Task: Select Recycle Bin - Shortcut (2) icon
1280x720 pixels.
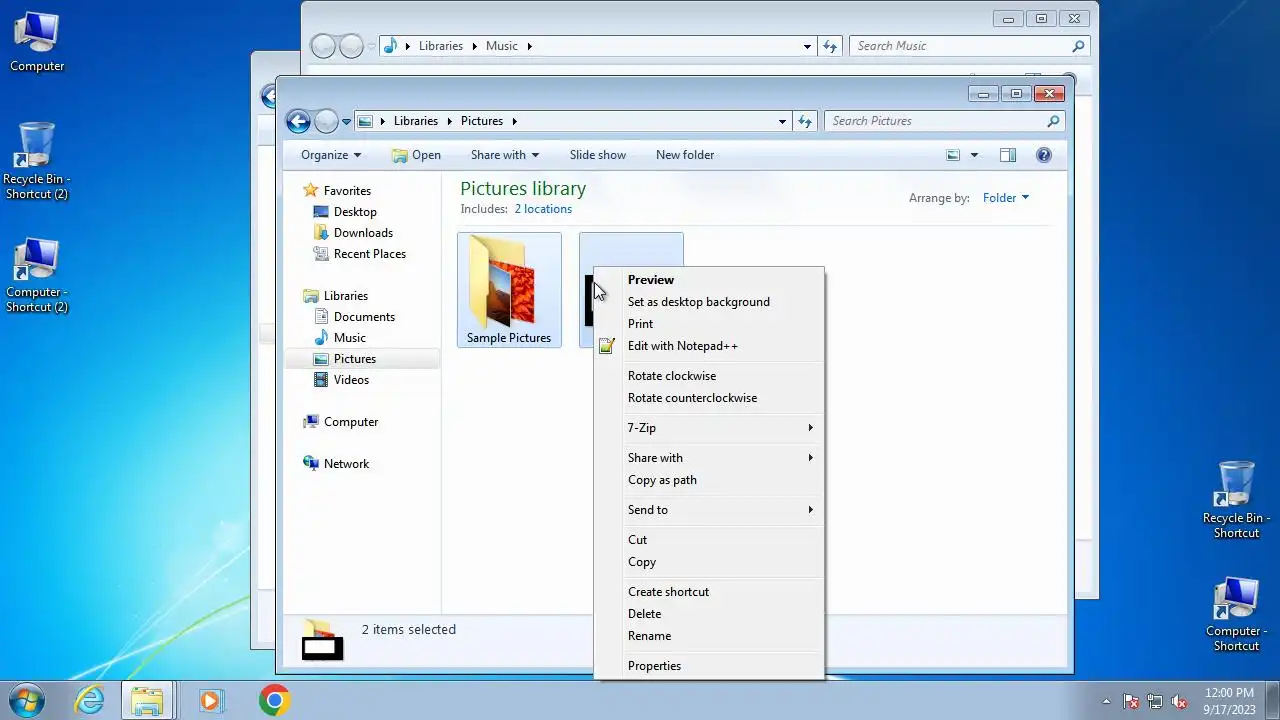Action: pyautogui.click(x=37, y=160)
